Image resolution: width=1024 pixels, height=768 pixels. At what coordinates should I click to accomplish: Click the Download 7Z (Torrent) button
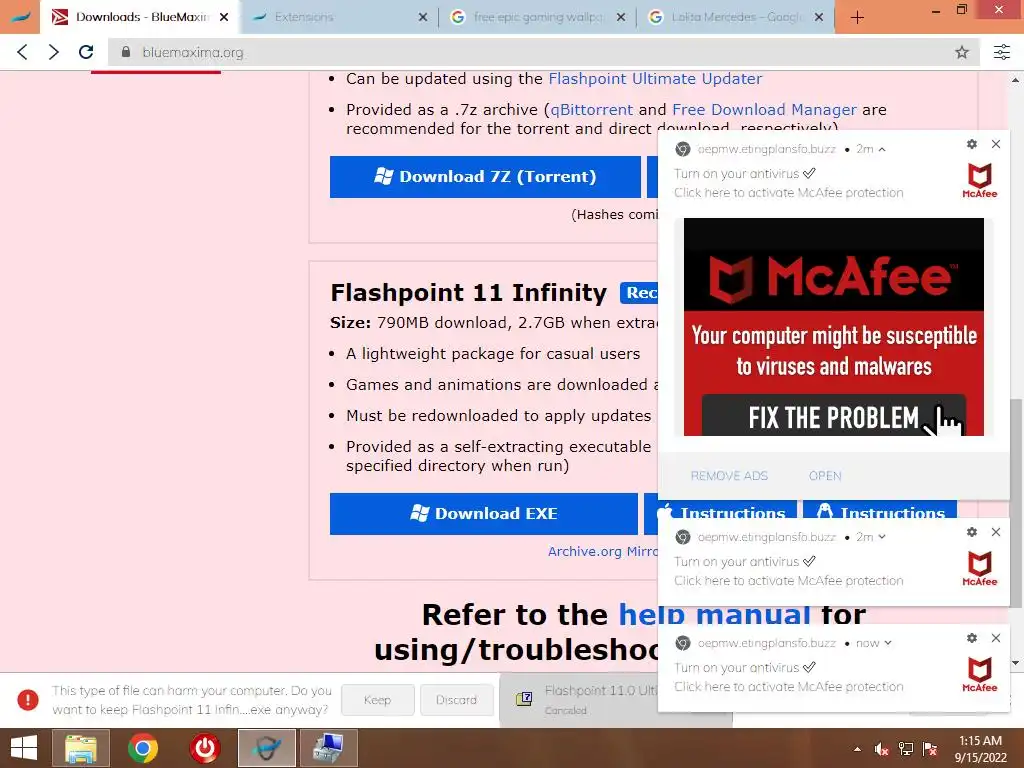485,176
